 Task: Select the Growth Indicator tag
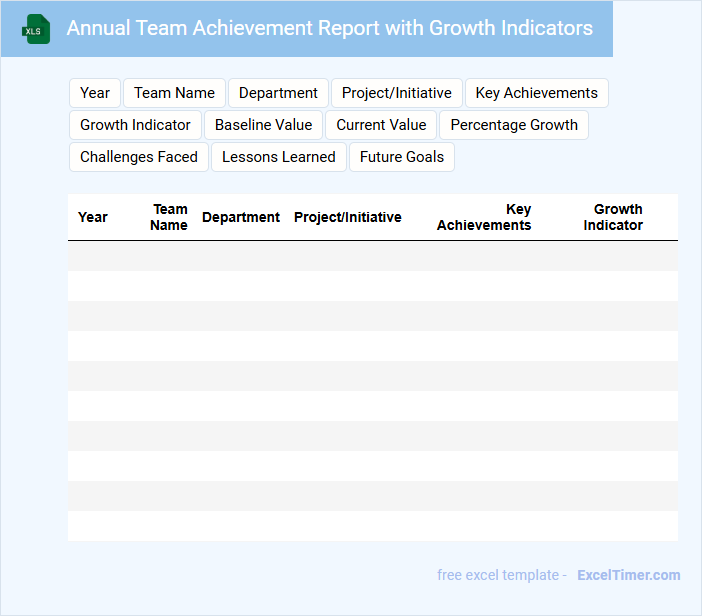pos(135,125)
